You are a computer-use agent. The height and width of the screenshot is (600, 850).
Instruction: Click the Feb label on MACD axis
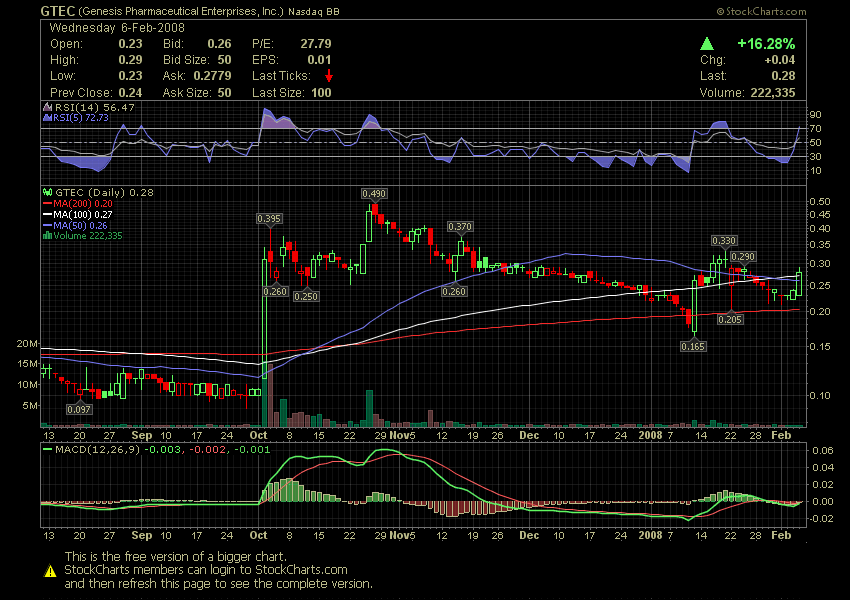[781, 535]
